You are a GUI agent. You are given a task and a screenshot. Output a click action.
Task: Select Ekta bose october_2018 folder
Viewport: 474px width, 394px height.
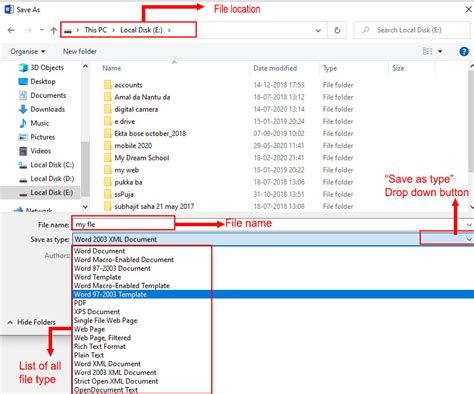pyautogui.click(x=150, y=134)
